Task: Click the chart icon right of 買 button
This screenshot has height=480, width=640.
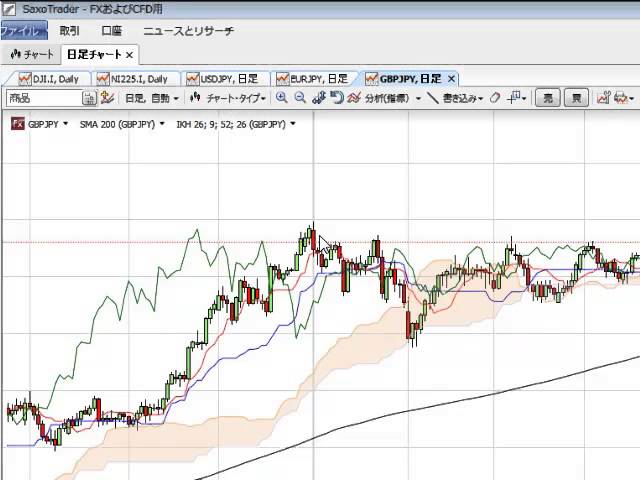Action: 603,98
